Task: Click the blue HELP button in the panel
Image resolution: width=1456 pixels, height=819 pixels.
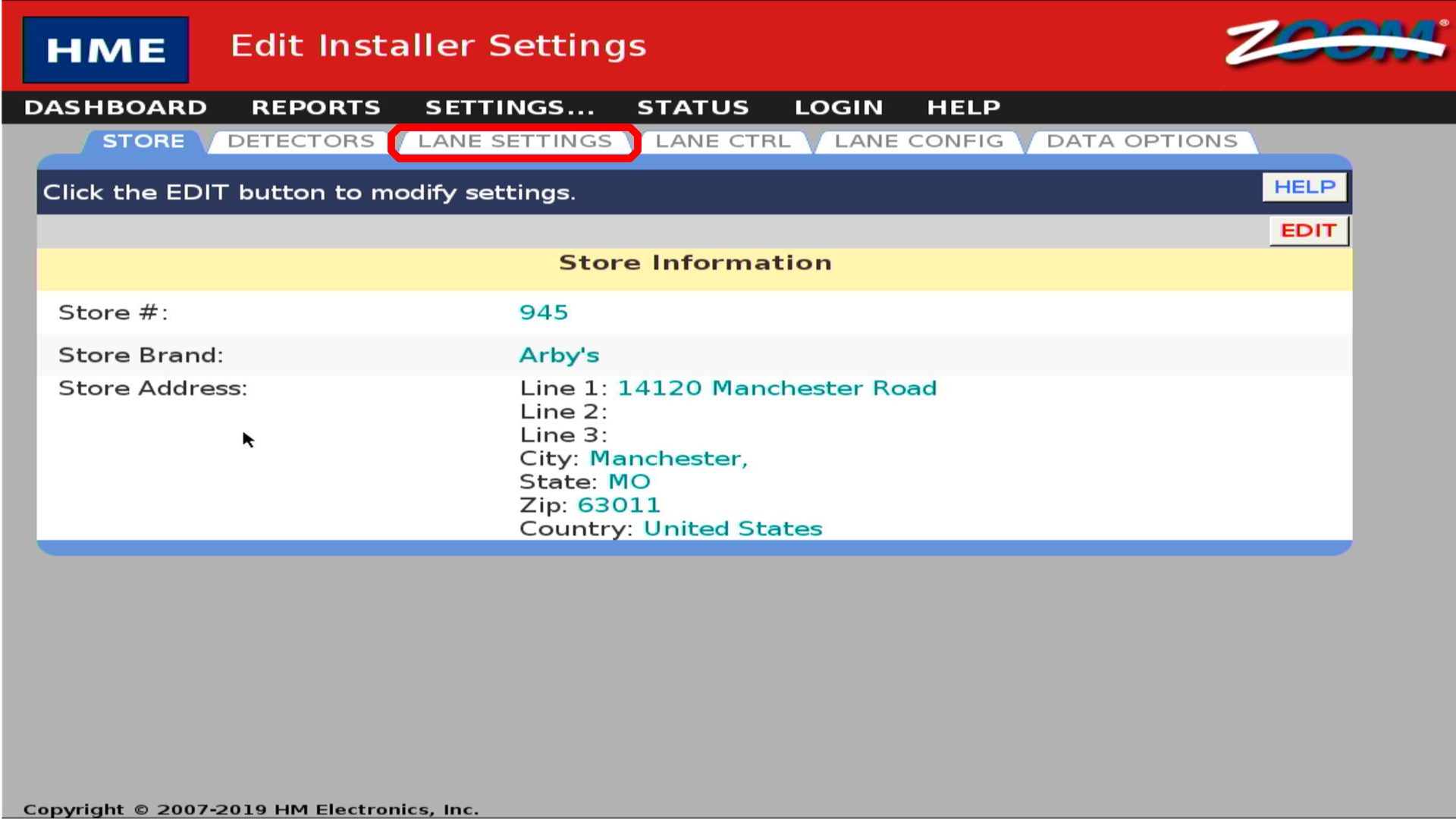Action: (1304, 187)
